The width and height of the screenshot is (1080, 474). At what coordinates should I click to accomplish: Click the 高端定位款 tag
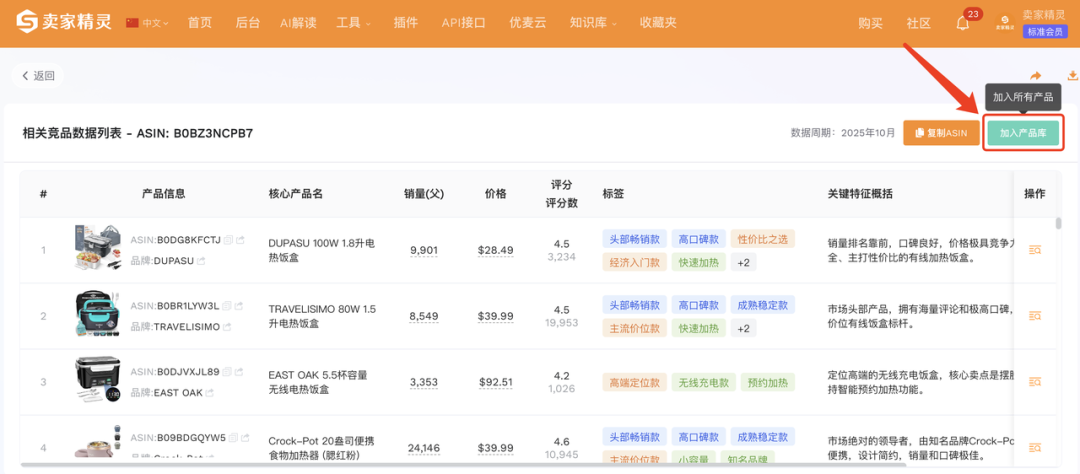click(634, 382)
